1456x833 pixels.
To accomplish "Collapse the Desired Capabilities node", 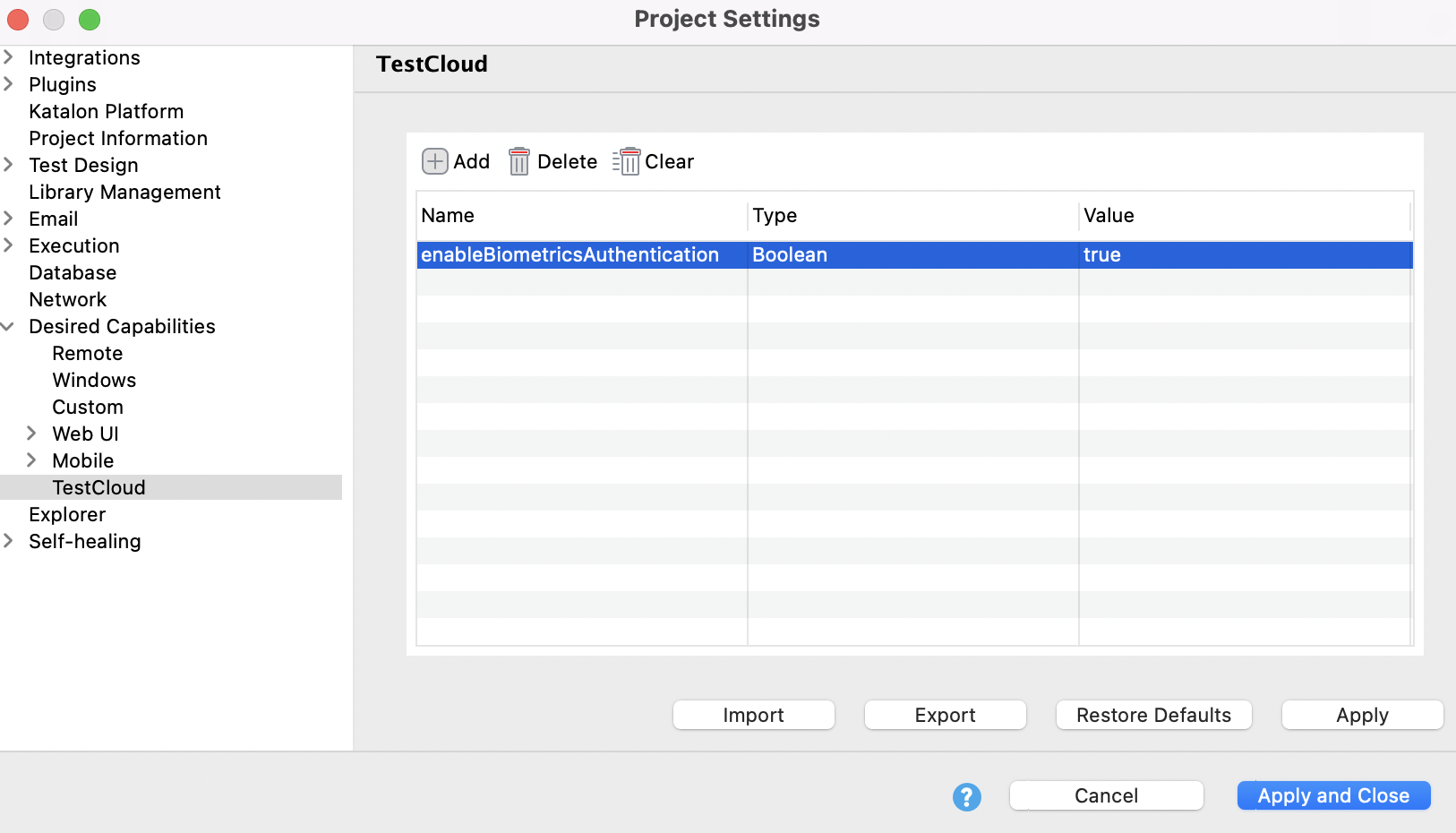I will (8, 326).
